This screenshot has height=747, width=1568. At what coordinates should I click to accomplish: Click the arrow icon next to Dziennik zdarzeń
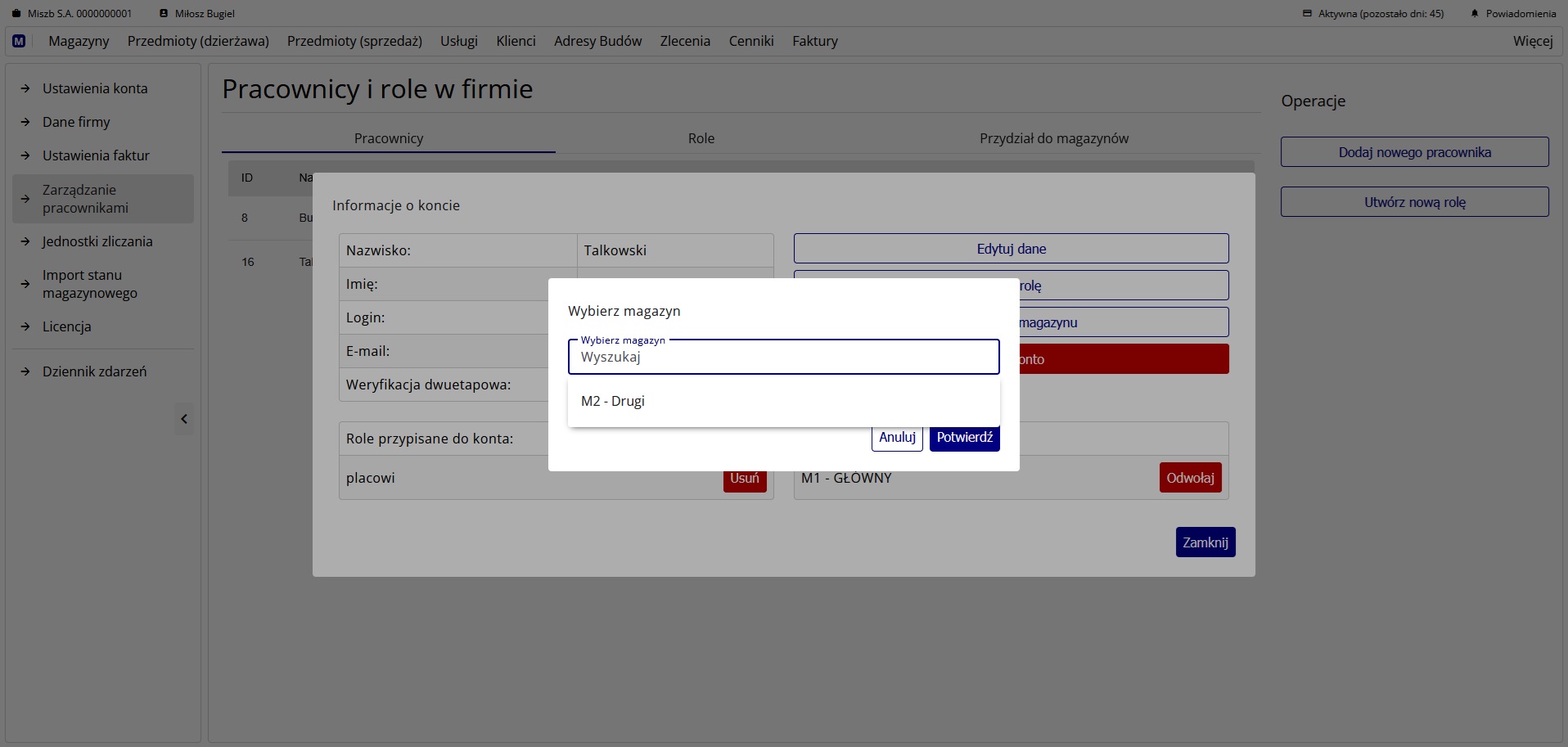pyautogui.click(x=25, y=371)
